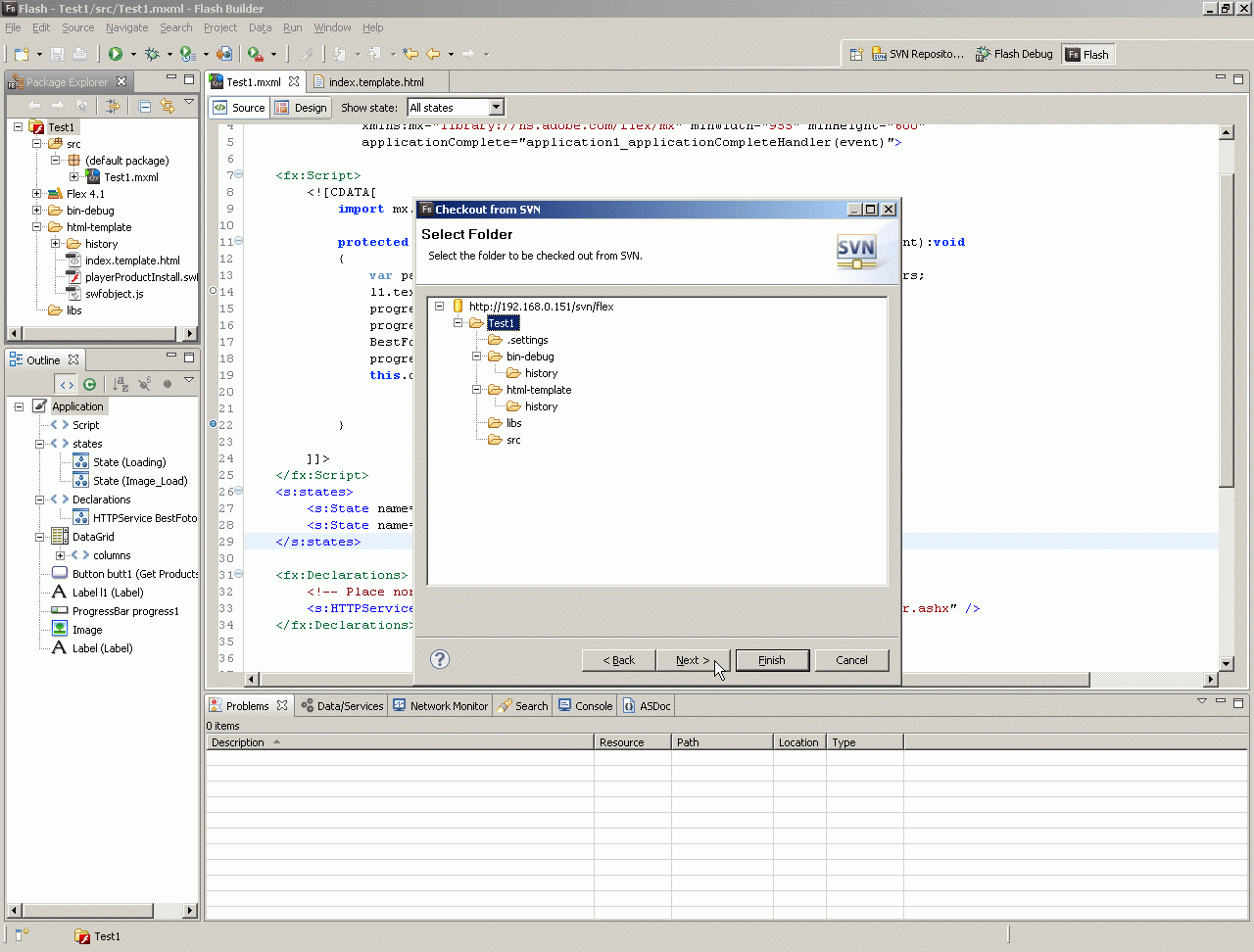1254x952 pixels.
Task: Open the Show state dropdown
Action: (x=496, y=108)
